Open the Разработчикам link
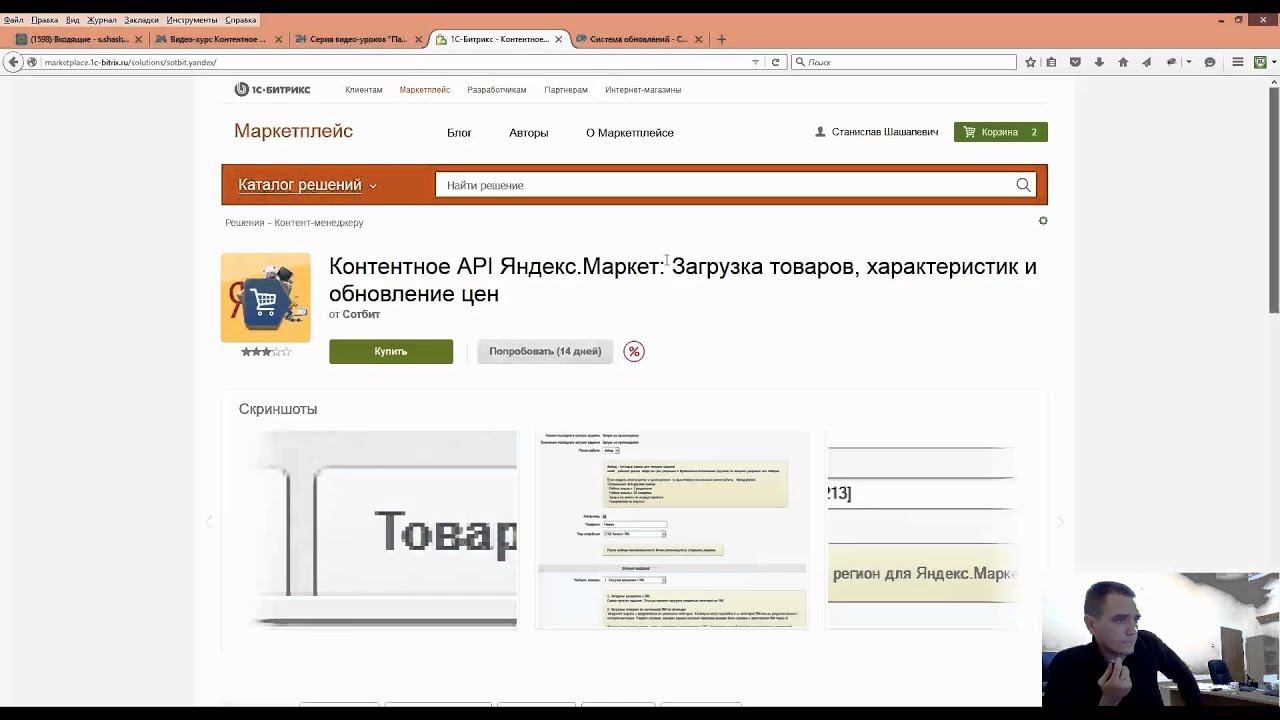Viewport: 1280px width, 720px height. pyautogui.click(x=497, y=90)
